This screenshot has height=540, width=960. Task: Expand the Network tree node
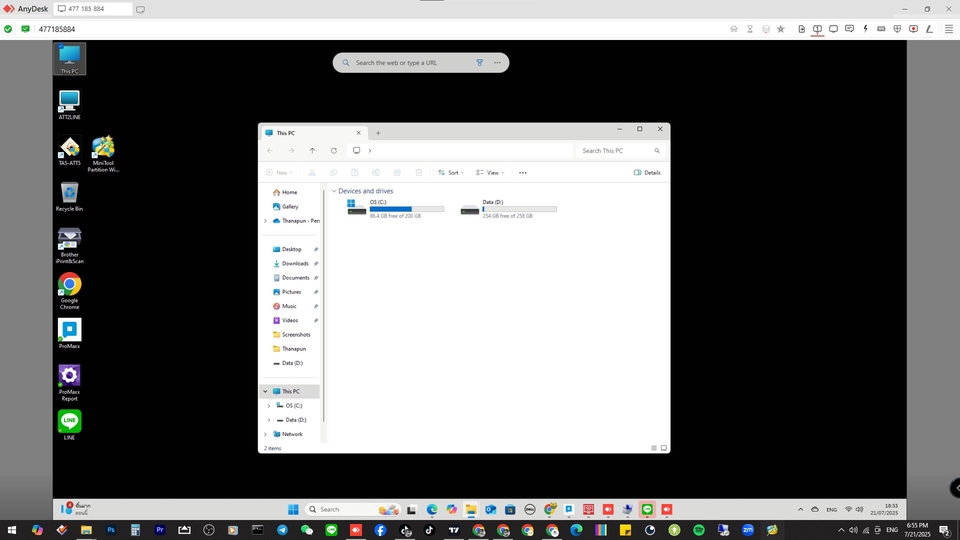265,434
